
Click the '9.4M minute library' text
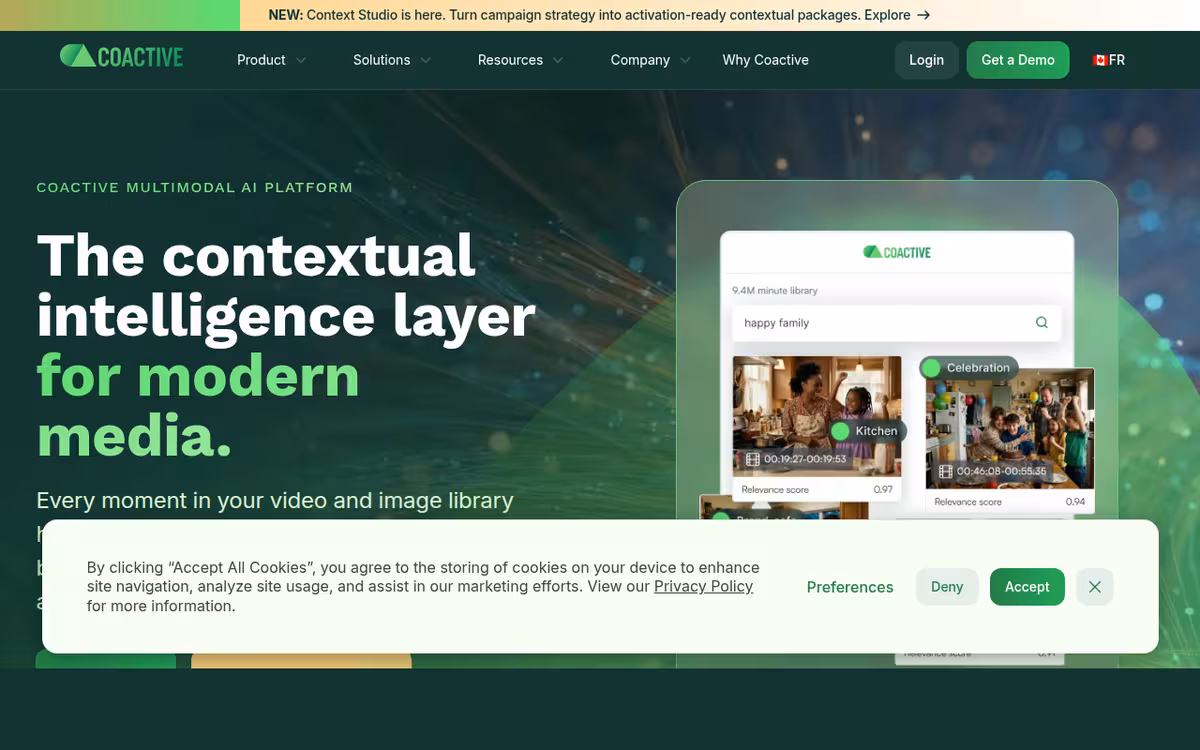(775, 291)
